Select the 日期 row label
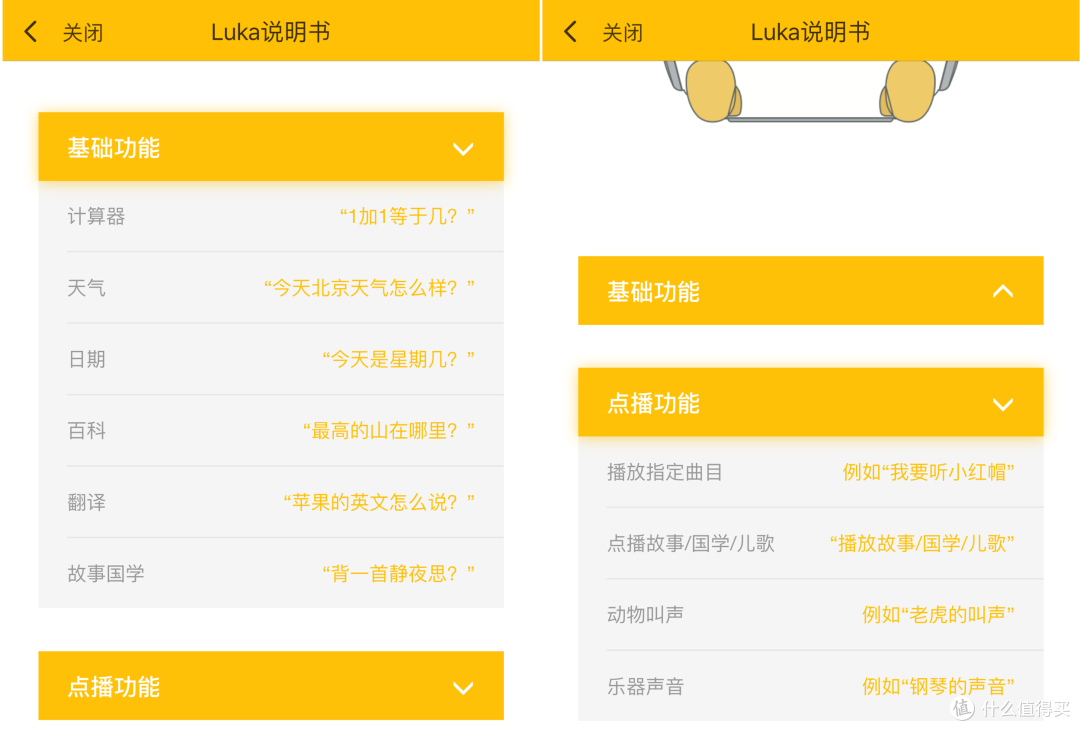The image size is (1080, 731). [87, 359]
